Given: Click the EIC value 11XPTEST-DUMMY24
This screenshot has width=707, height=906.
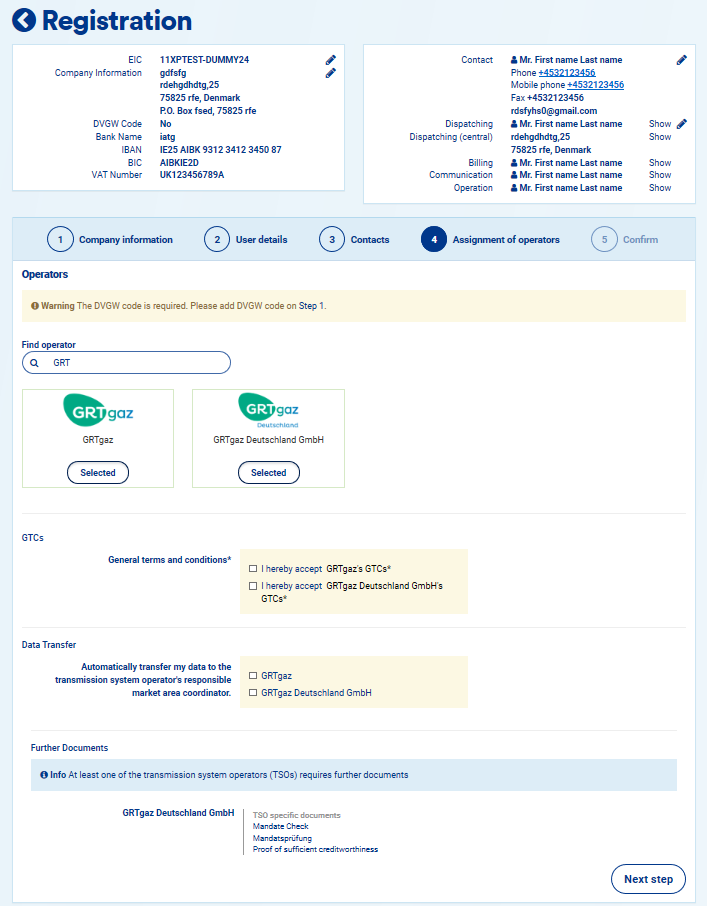Looking at the screenshot, I should (204, 60).
